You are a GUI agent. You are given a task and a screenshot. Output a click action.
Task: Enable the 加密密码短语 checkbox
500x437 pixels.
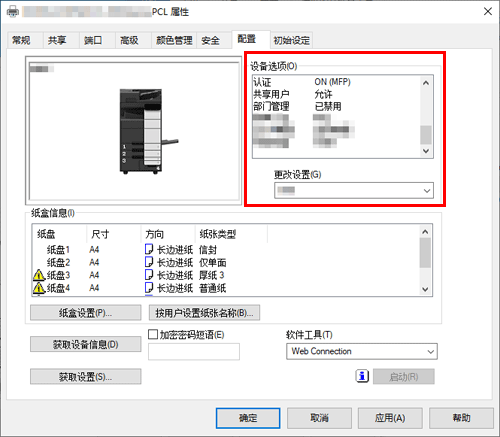point(153,334)
